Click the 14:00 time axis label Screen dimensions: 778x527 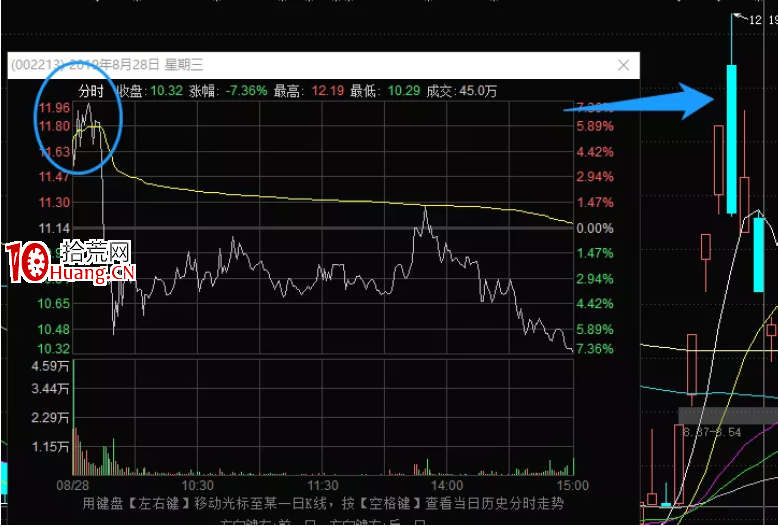447,485
